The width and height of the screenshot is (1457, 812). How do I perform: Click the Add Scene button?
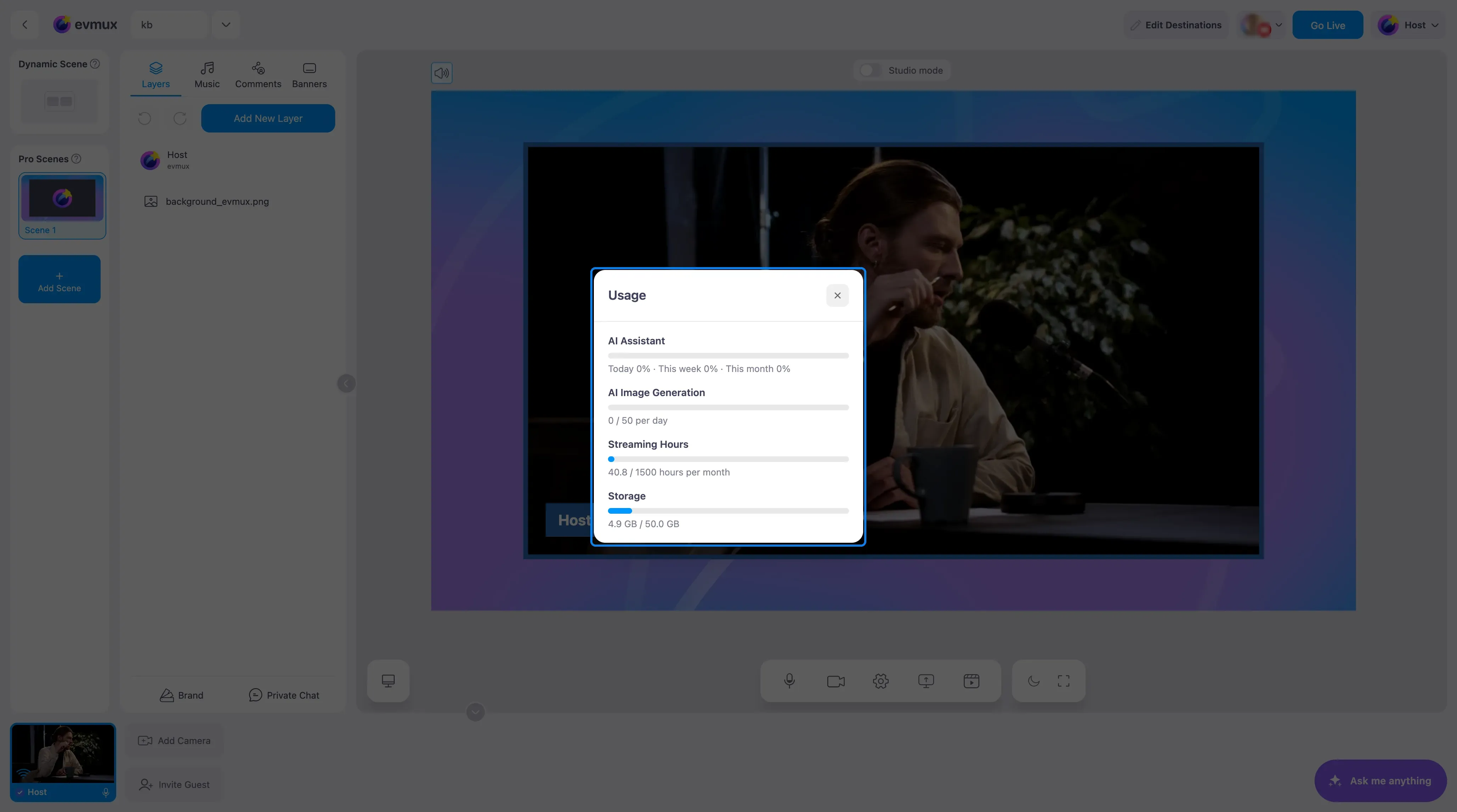tap(60, 279)
